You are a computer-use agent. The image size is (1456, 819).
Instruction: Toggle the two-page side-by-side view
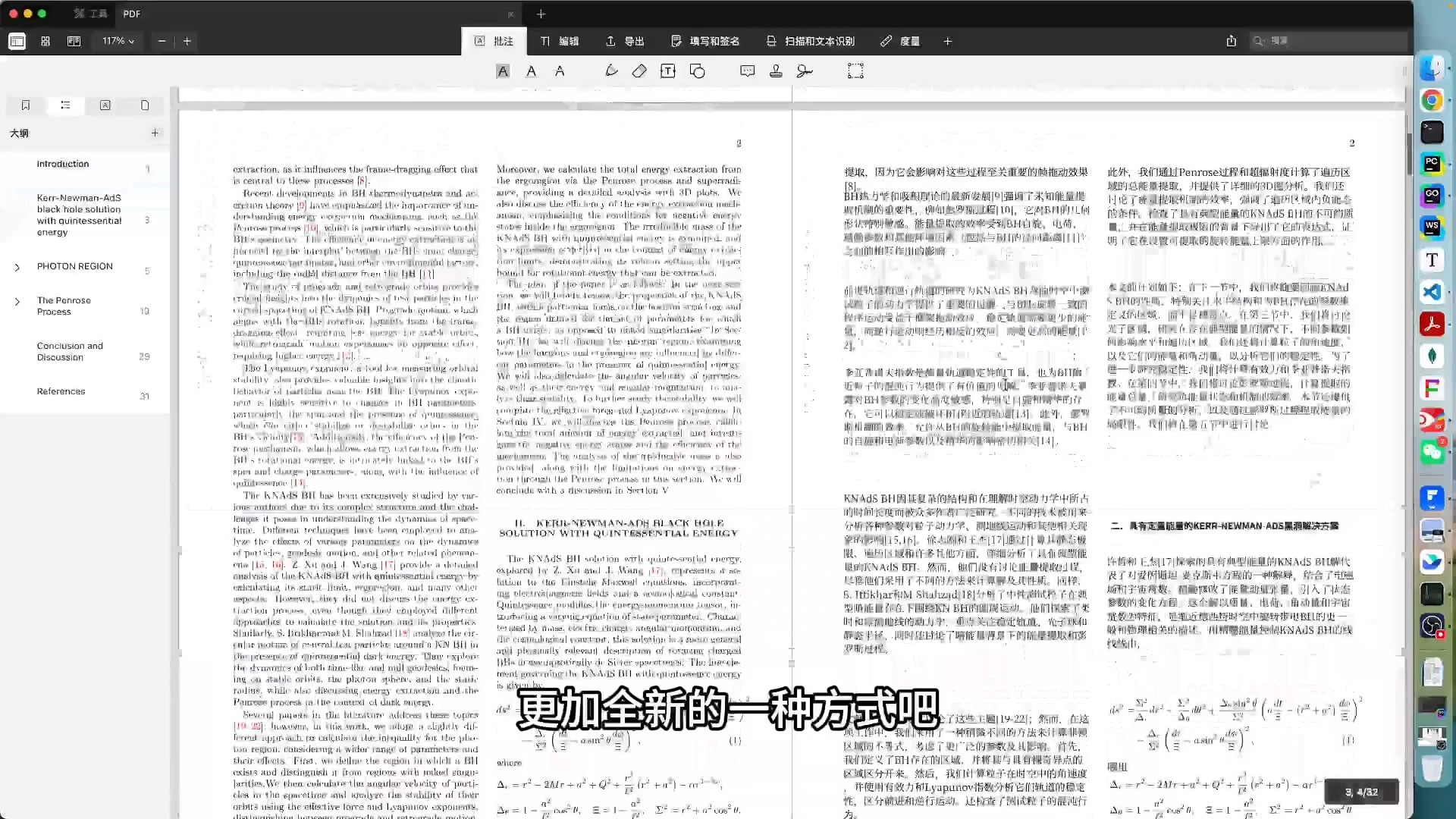click(74, 41)
